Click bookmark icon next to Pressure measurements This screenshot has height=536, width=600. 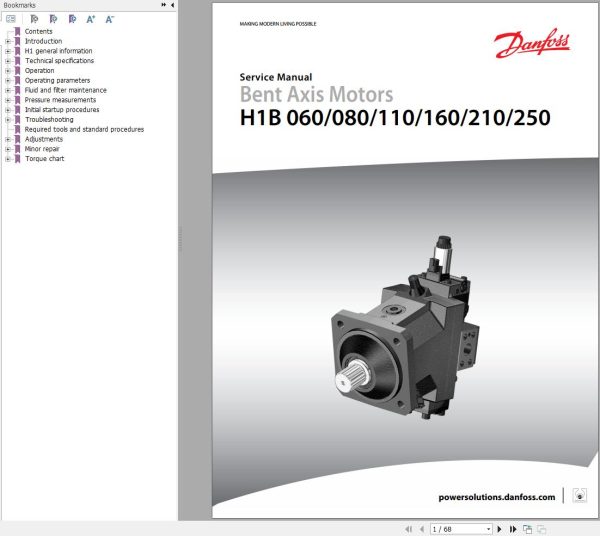pos(17,100)
